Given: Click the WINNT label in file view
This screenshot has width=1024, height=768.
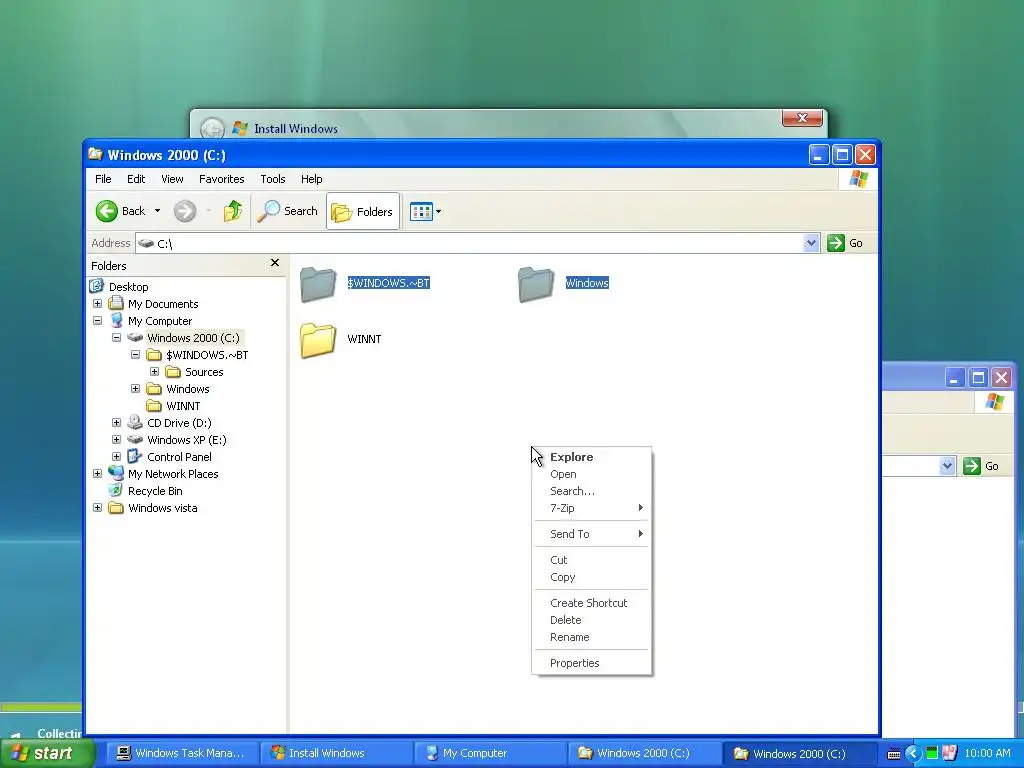Looking at the screenshot, I should point(364,339).
